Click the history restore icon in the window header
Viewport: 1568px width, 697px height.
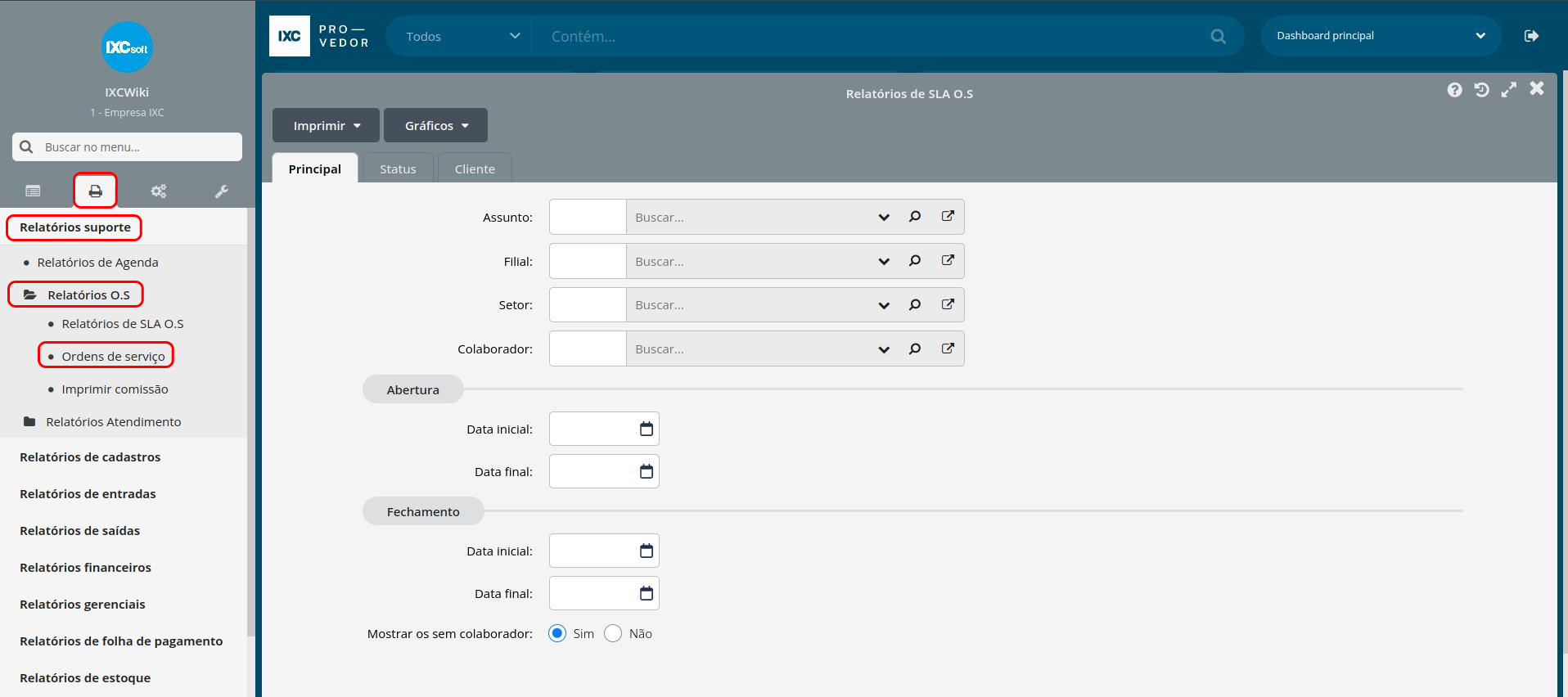(x=1481, y=89)
